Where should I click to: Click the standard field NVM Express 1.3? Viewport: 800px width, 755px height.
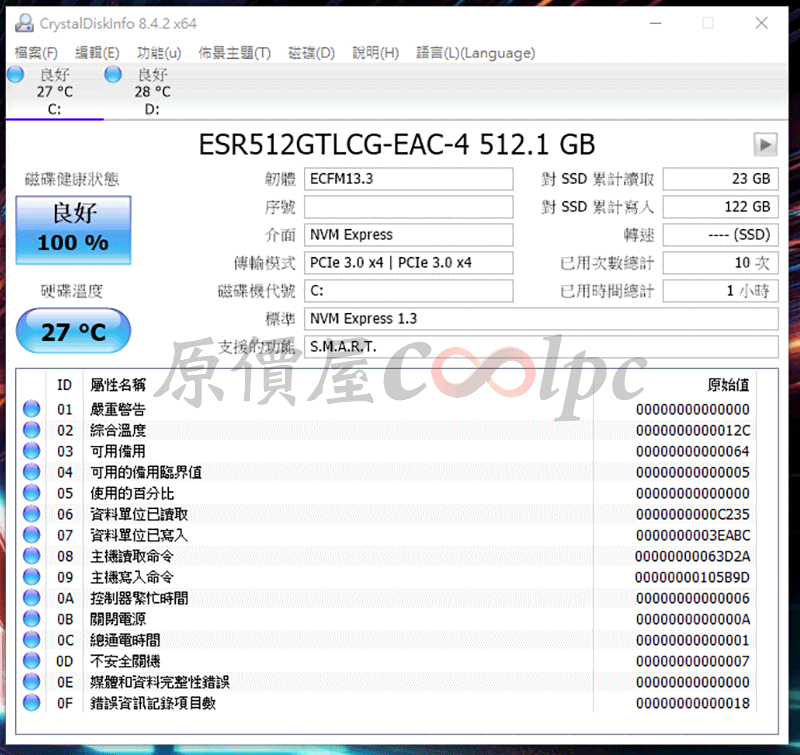541,319
